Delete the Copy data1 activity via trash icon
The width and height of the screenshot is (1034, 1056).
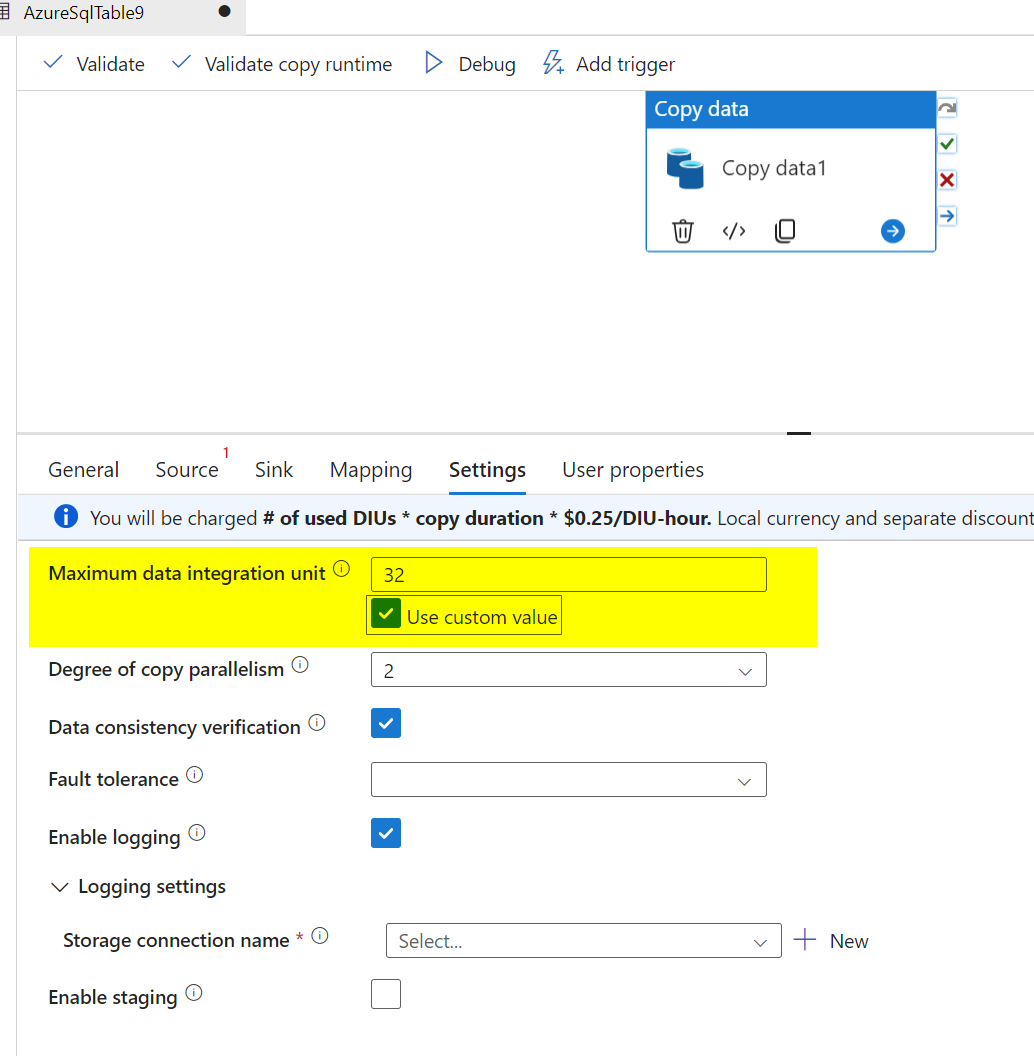(x=683, y=231)
